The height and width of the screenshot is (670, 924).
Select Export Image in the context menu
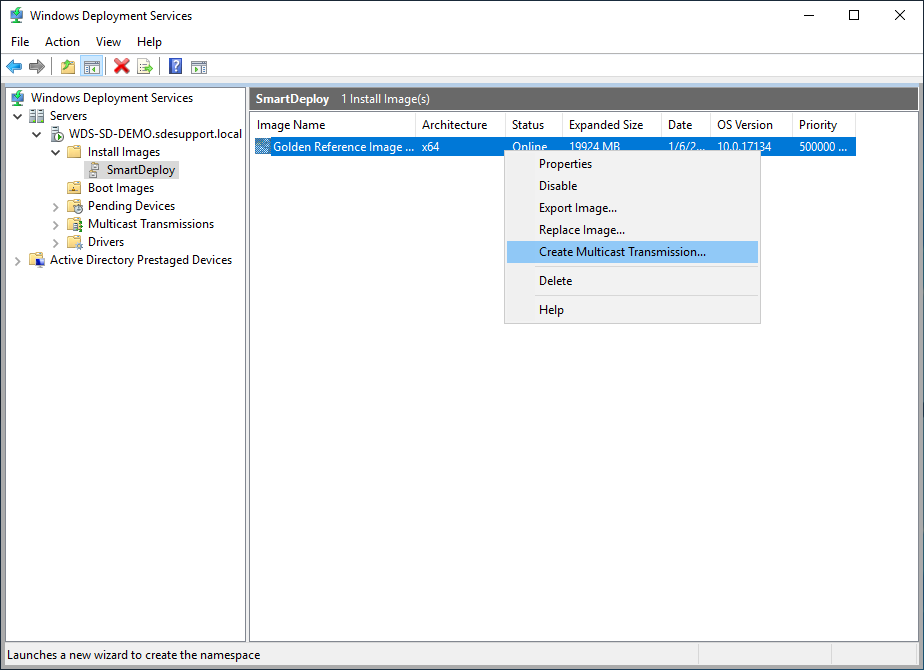point(577,208)
